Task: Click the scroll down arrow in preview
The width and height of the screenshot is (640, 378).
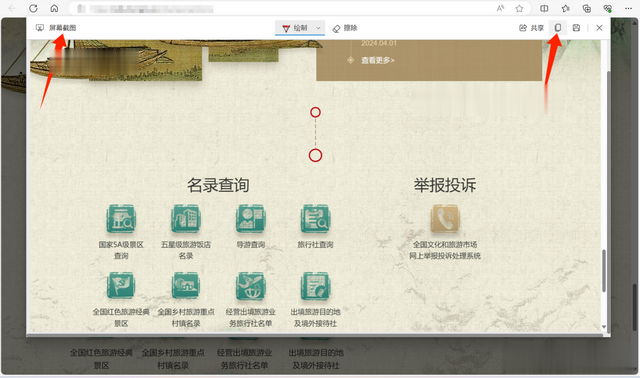Action: [604, 327]
